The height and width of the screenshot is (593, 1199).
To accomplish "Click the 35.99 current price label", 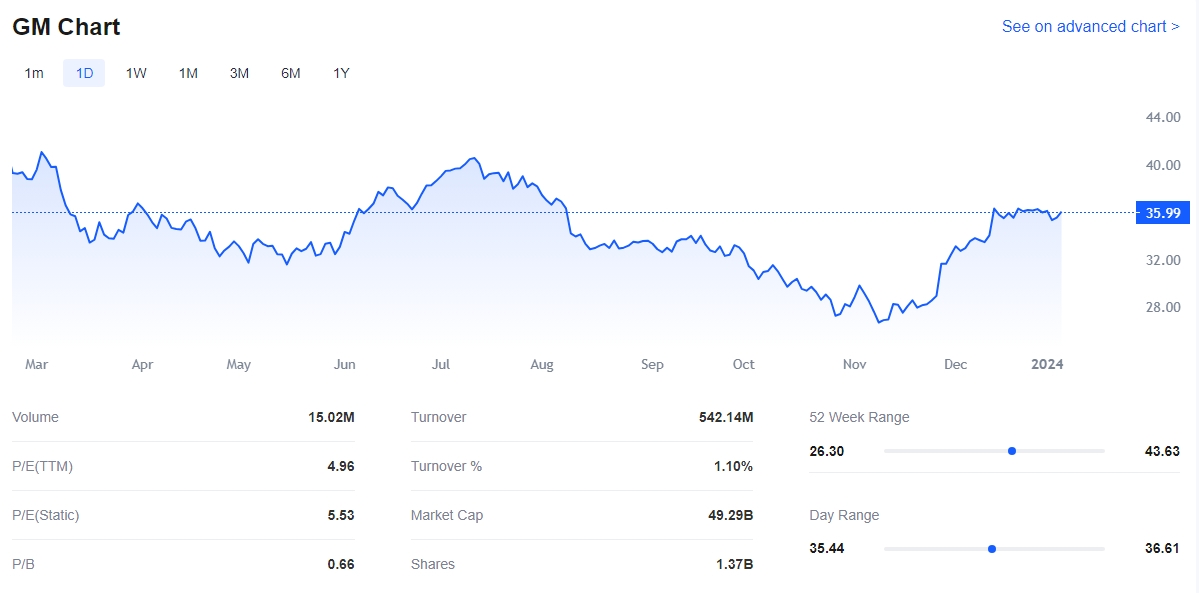I will pos(1161,213).
